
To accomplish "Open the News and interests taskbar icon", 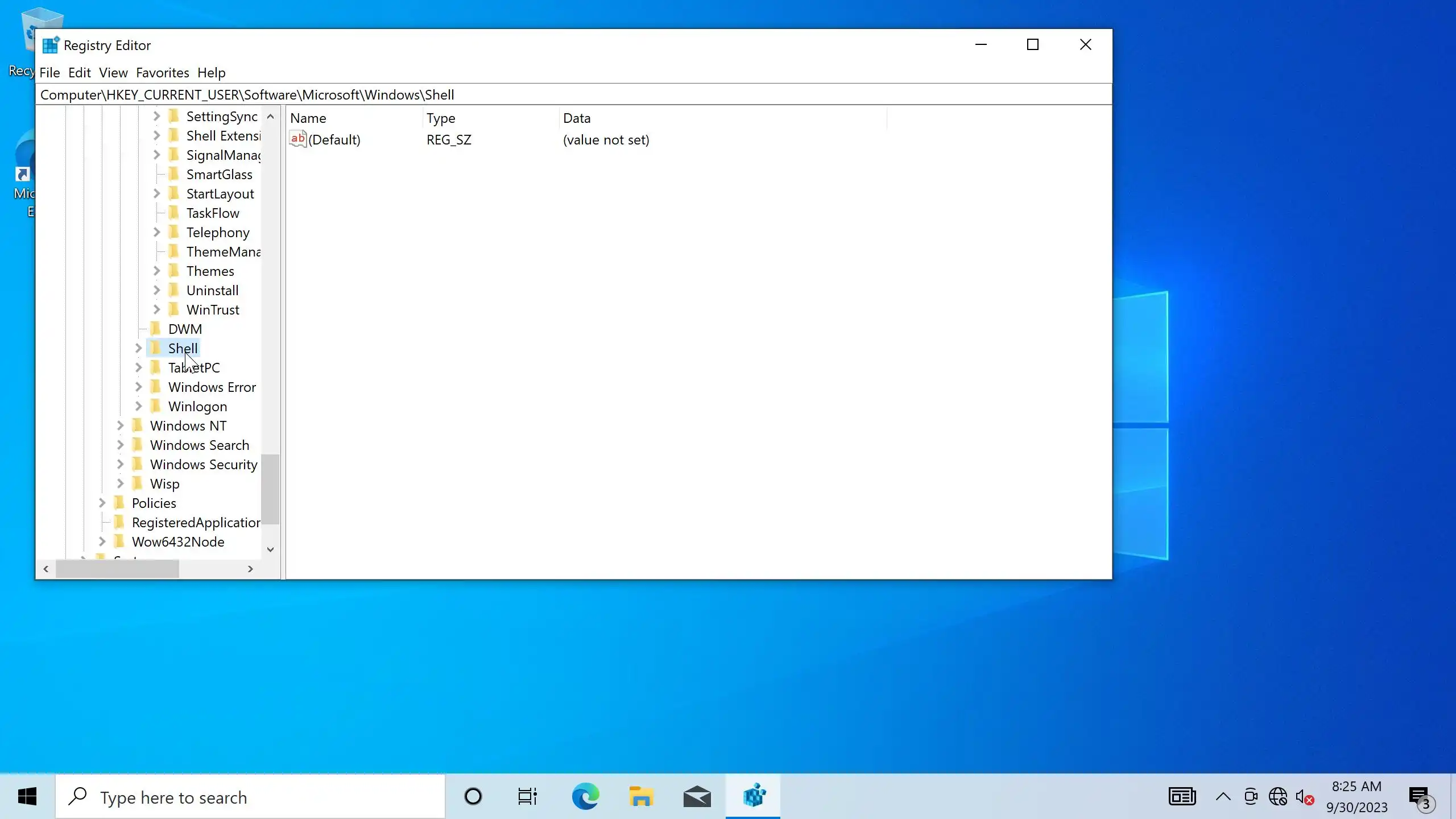I will [1182, 796].
